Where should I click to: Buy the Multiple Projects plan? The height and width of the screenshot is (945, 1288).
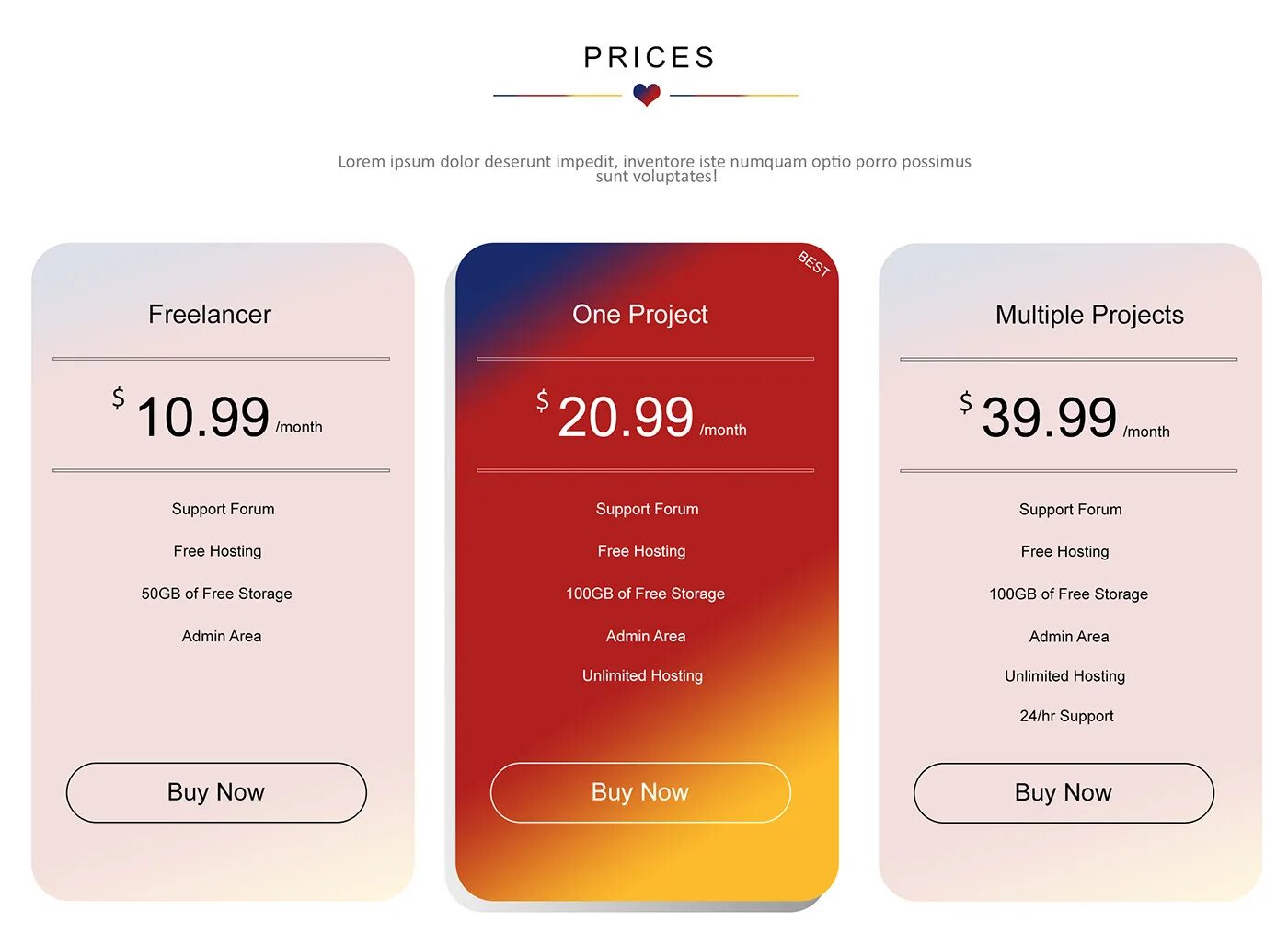click(1064, 793)
